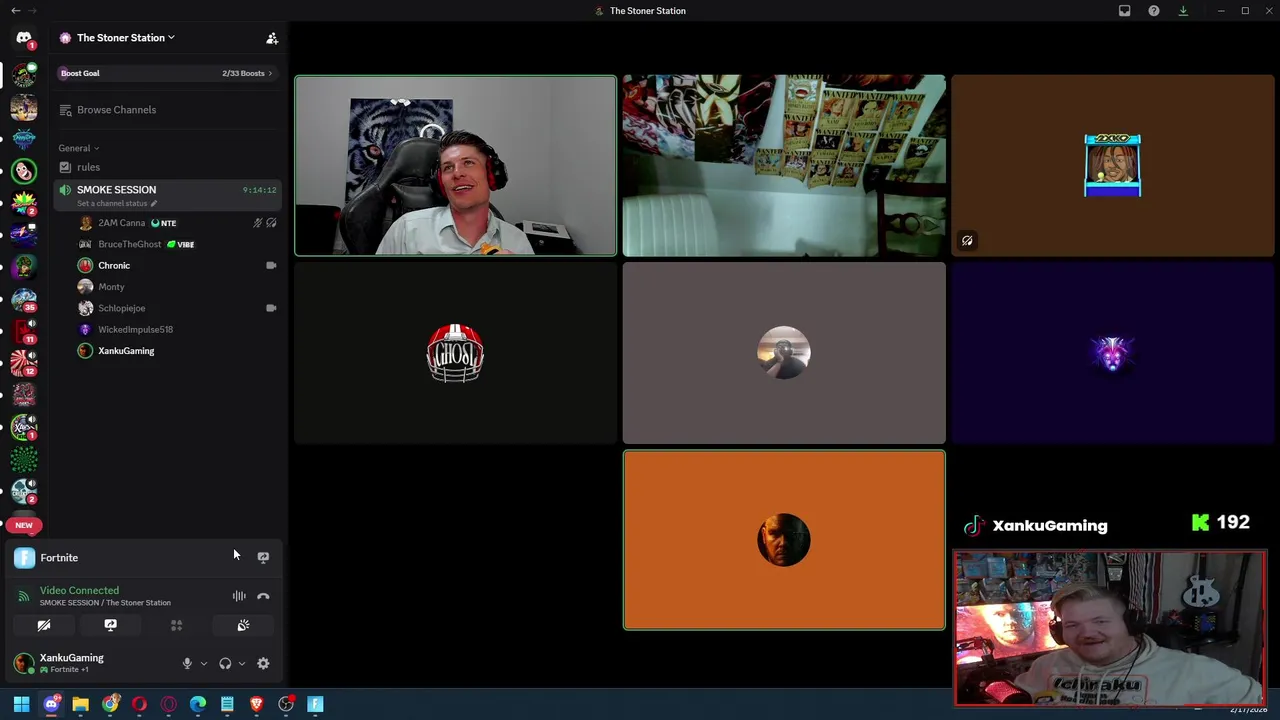Open Microsoft Edge from the taskbar
This screenshot has height=720, width=1280.
pos(198,704)
